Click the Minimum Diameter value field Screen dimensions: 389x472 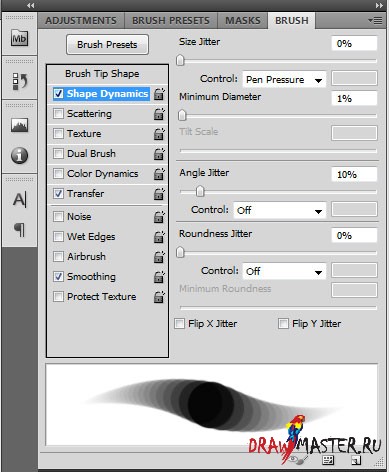pyautogui.click(x=354, y=99)
